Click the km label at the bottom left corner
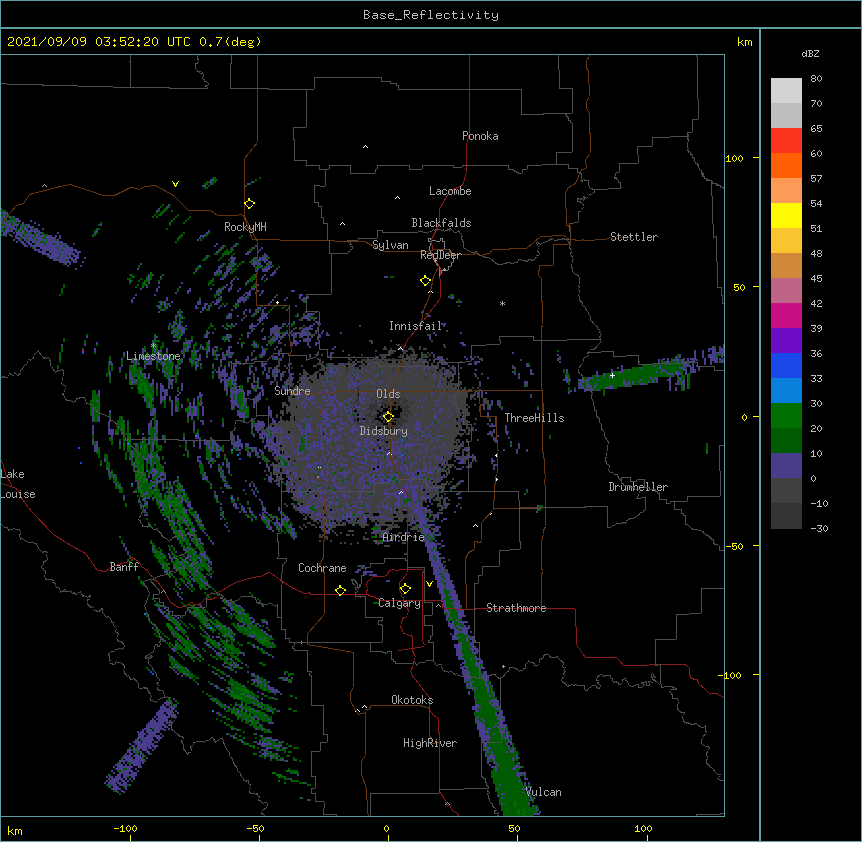862x842 pixels. pos(14,831)
